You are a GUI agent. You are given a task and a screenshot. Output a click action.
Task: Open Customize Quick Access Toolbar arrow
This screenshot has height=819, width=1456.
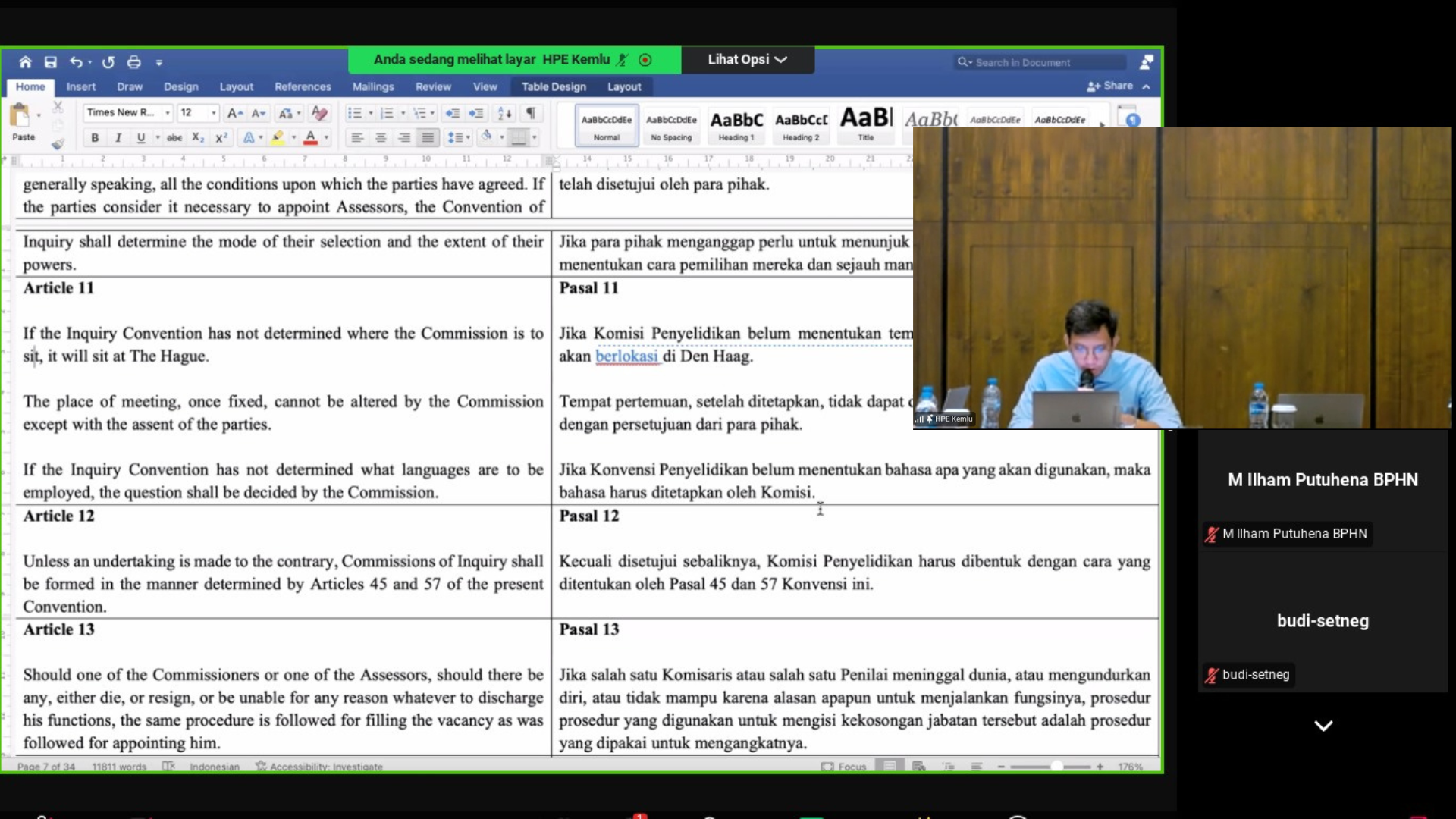[159, 63]
